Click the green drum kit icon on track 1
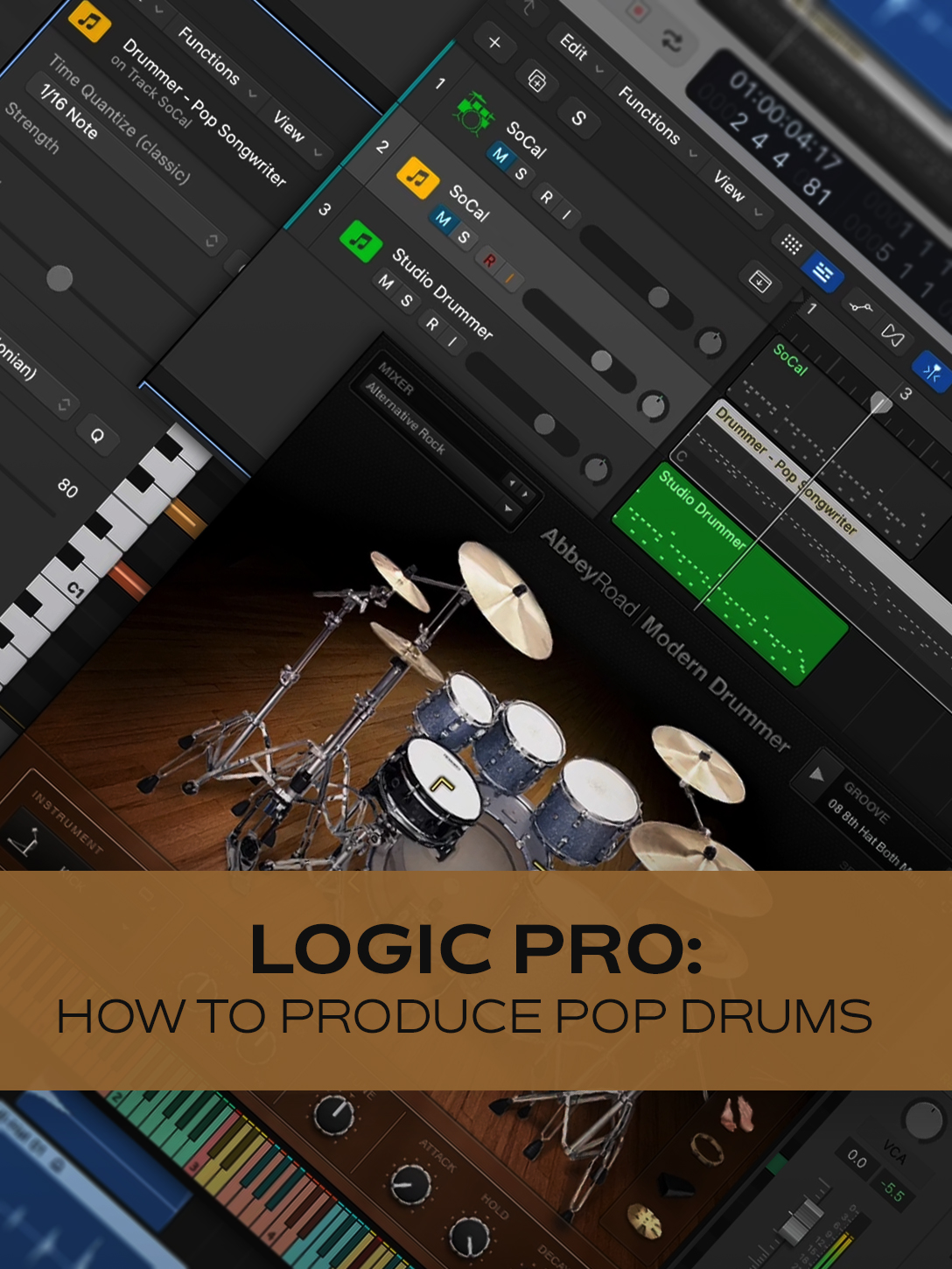 pos(472,113)
